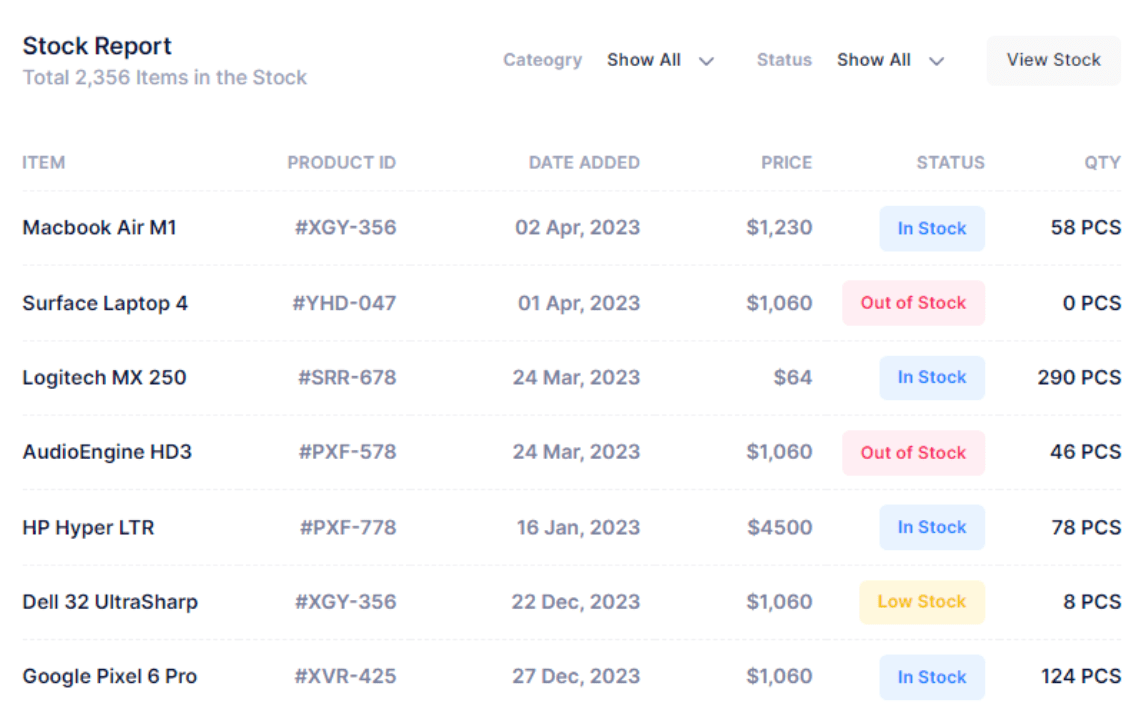Open the Status Show All dropdown
The height and width of the screenshot is (726, 1144).
tap(890, 61)
